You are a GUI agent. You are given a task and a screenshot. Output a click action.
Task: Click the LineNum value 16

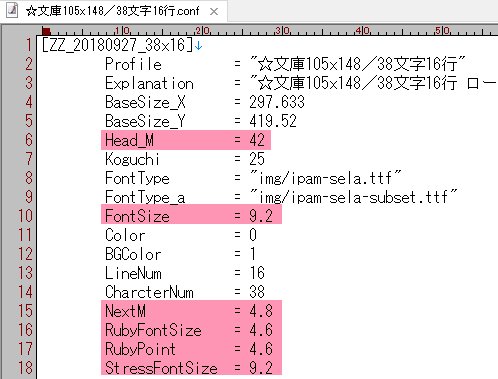(257, 273)
